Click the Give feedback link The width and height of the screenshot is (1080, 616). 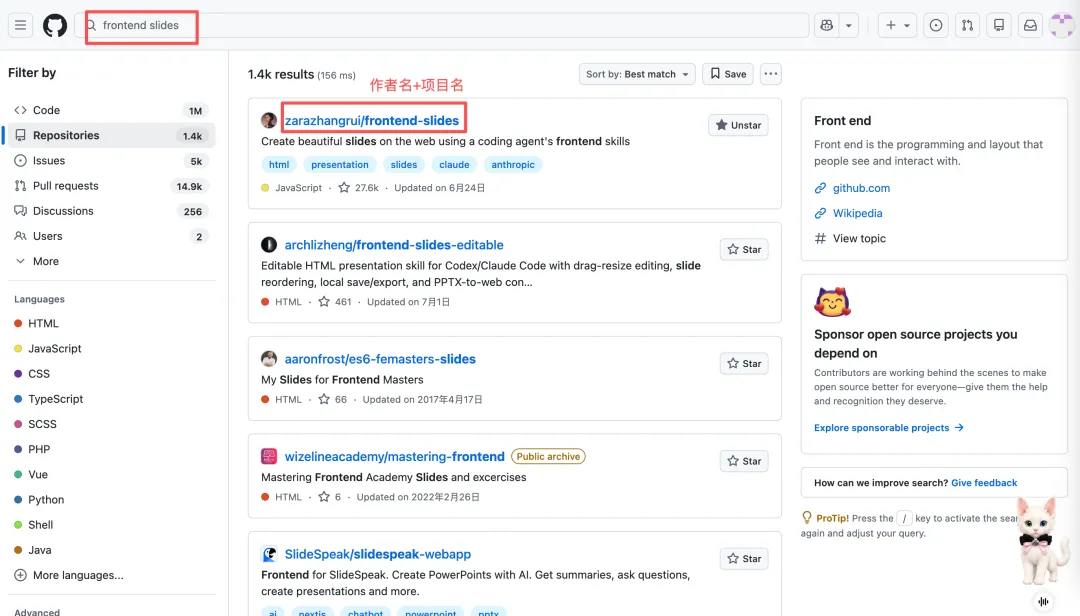pos(984,483)
